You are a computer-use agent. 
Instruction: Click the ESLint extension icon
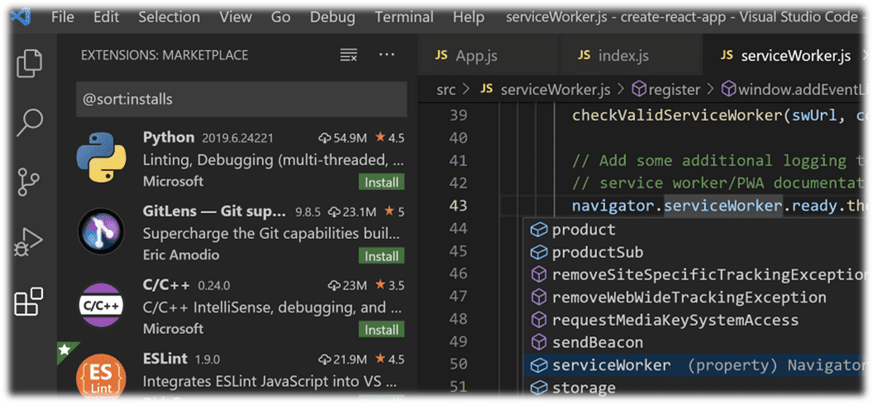[x=100, y=376]
